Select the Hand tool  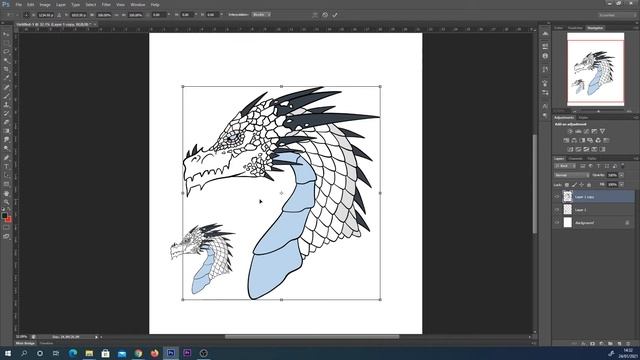tap(6, 193)
